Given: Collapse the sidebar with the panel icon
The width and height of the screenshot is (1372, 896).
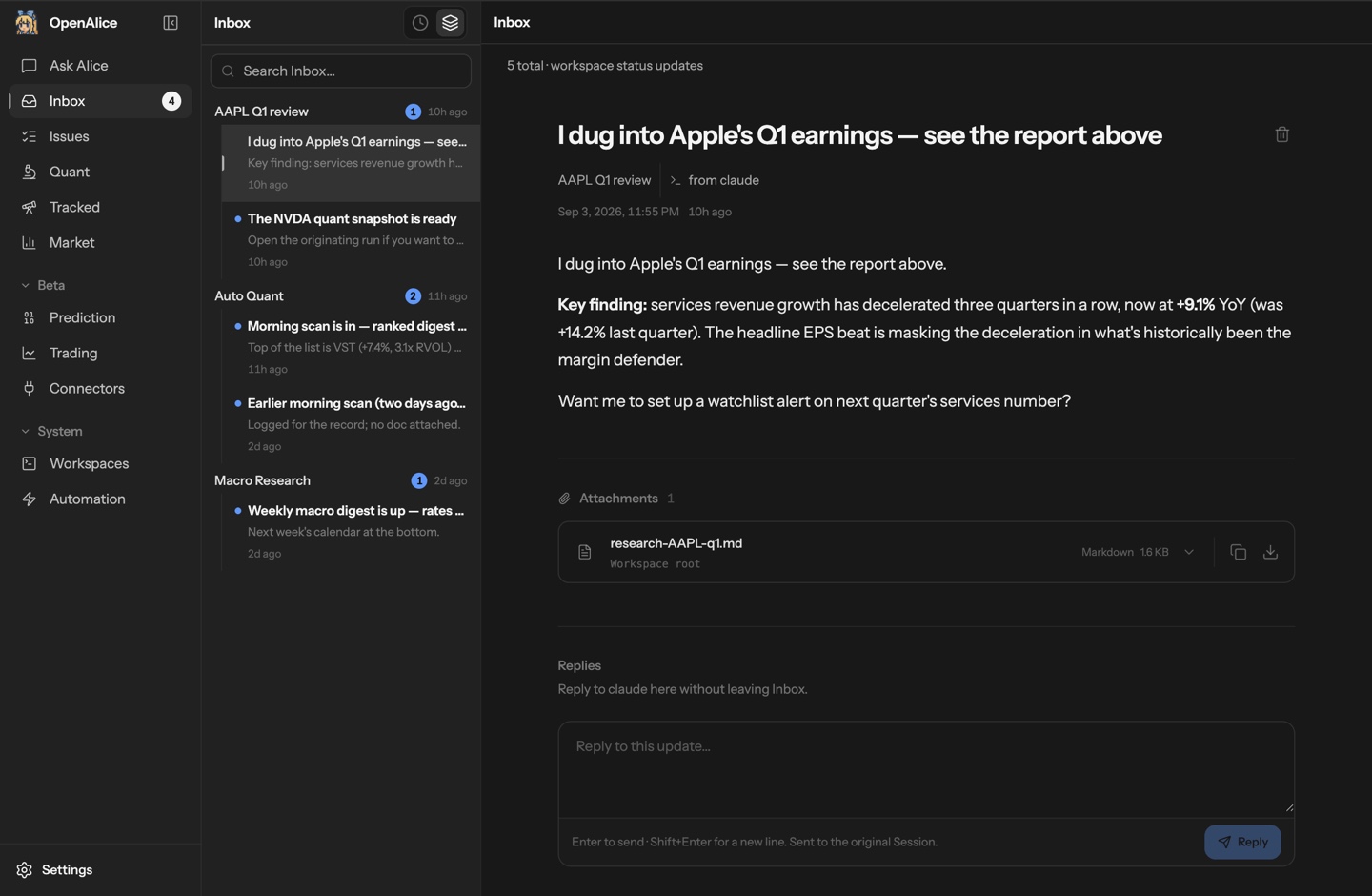Looking at the screenshot, I should point(171,23).
